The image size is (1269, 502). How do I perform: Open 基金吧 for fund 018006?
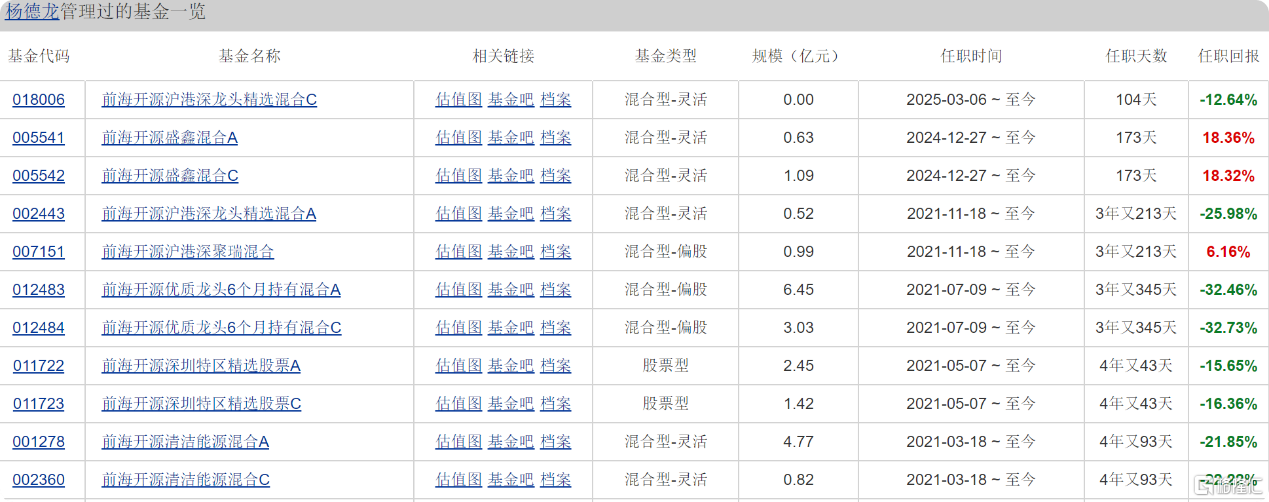pos(511,100)
